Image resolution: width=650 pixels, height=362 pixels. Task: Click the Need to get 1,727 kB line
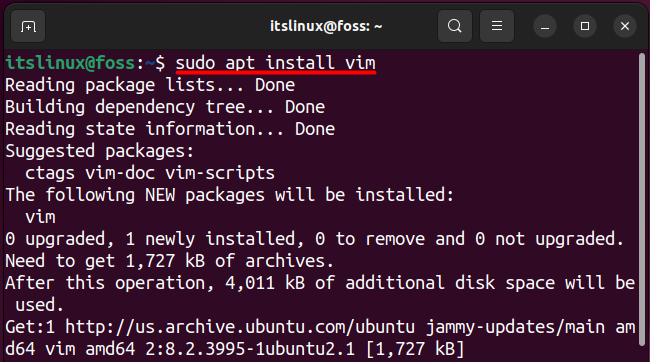(170, 261)
